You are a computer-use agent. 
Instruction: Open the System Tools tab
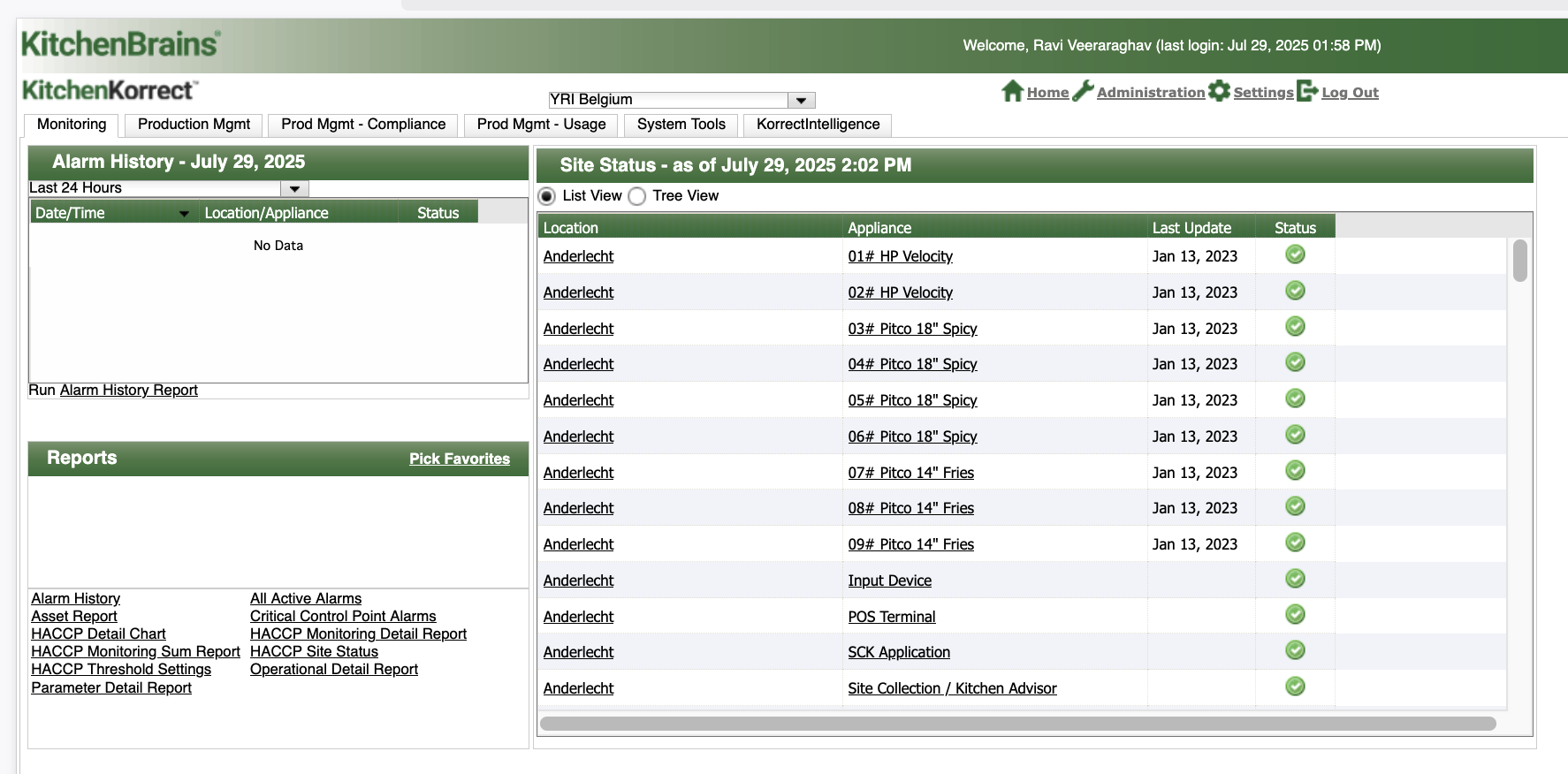(x=681, y=125)
